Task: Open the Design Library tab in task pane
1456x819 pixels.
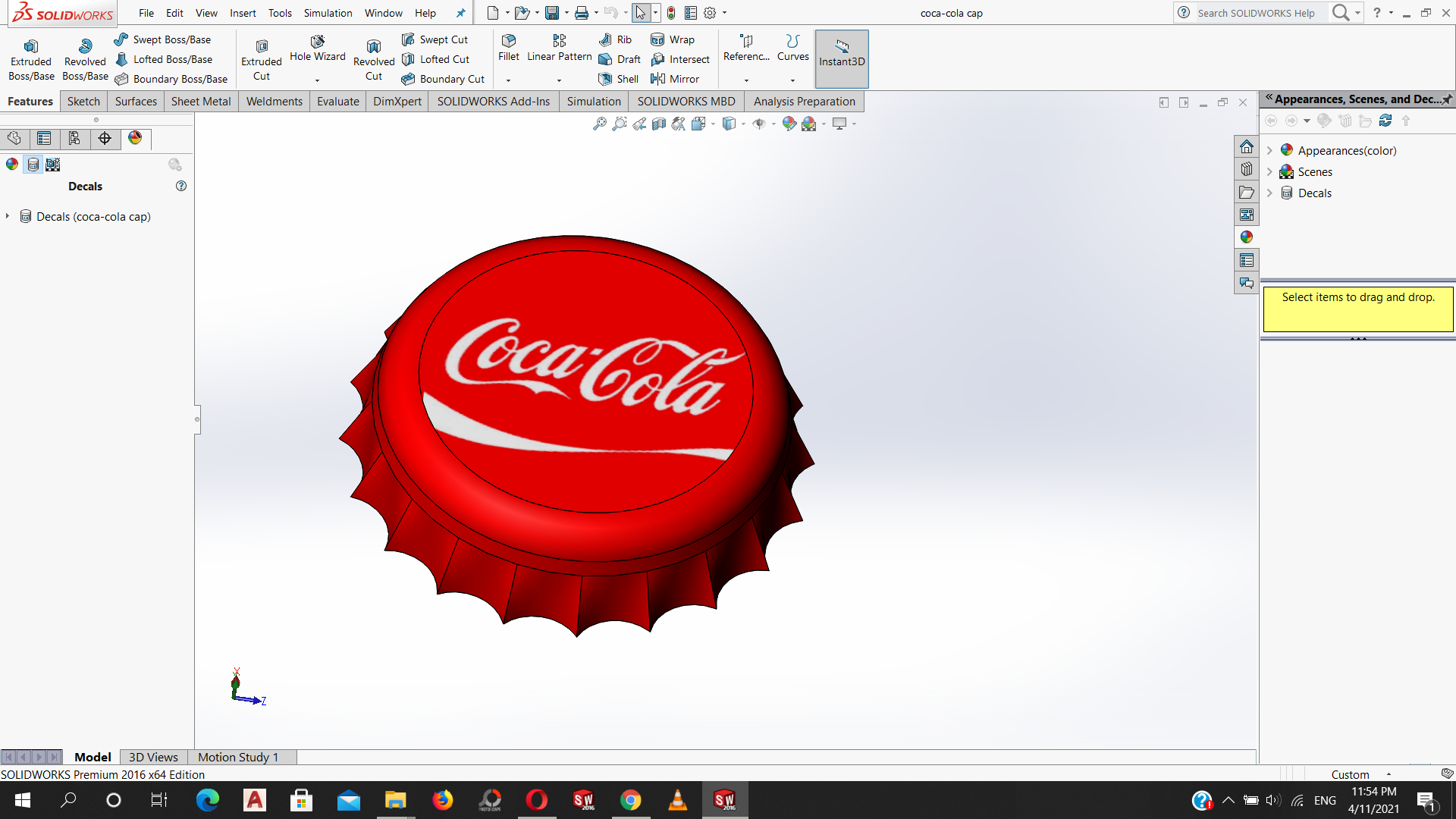Action: (1247, 169)
